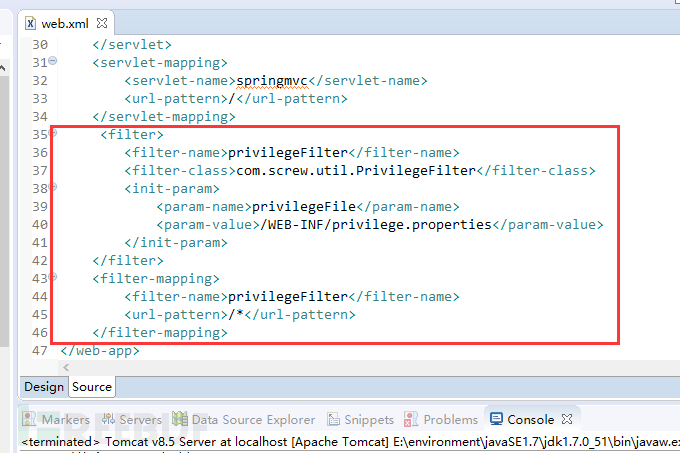
Task: Collapse the filter fold at line 35
Action: [54, 133]
